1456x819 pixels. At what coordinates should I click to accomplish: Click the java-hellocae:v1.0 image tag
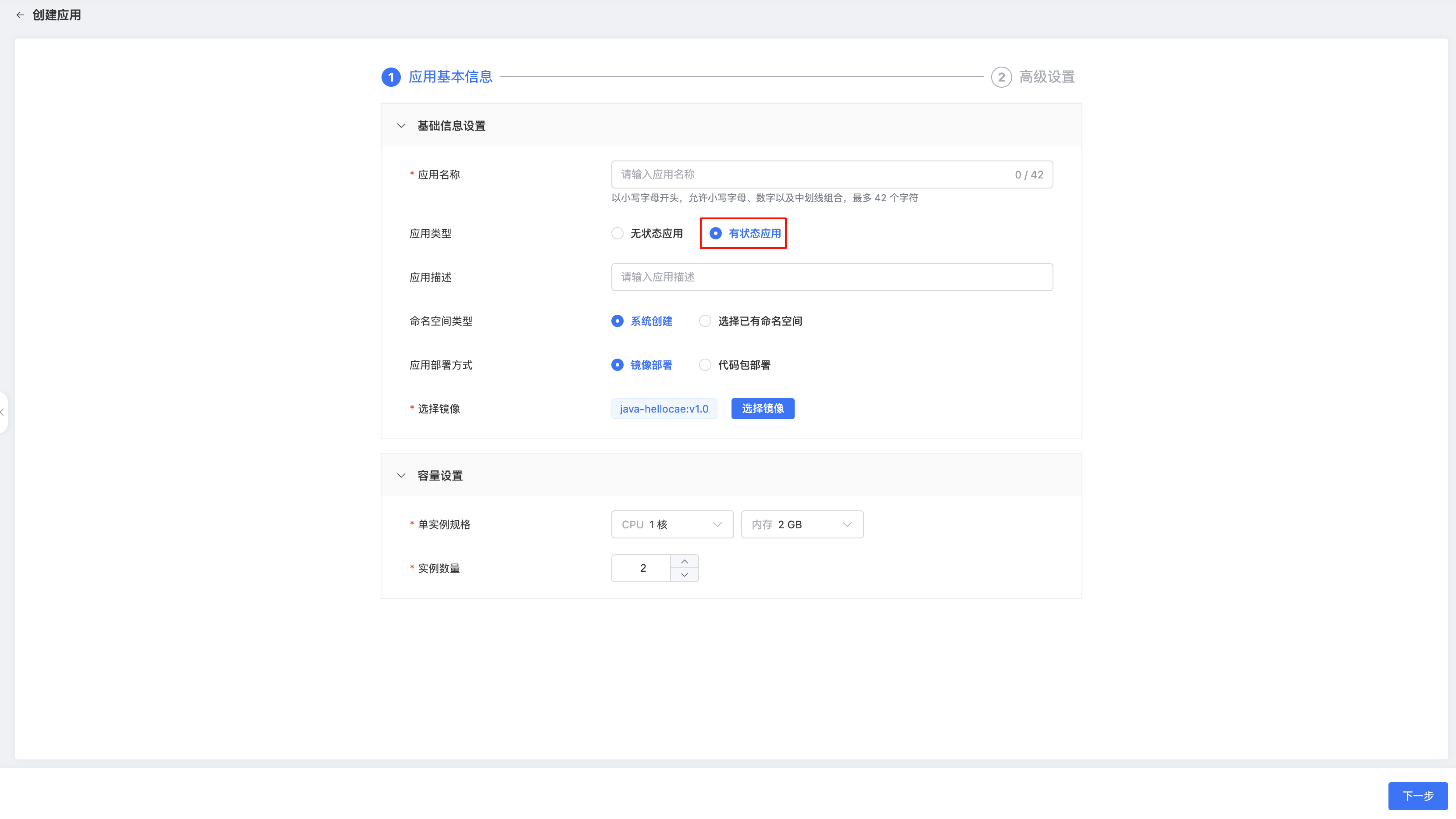[x=664, y=409]
